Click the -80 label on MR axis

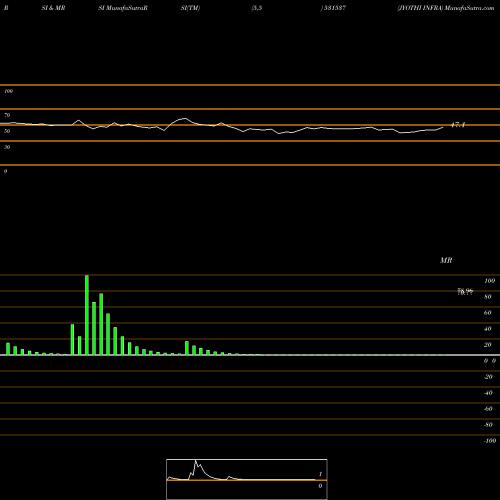point(488,425)
